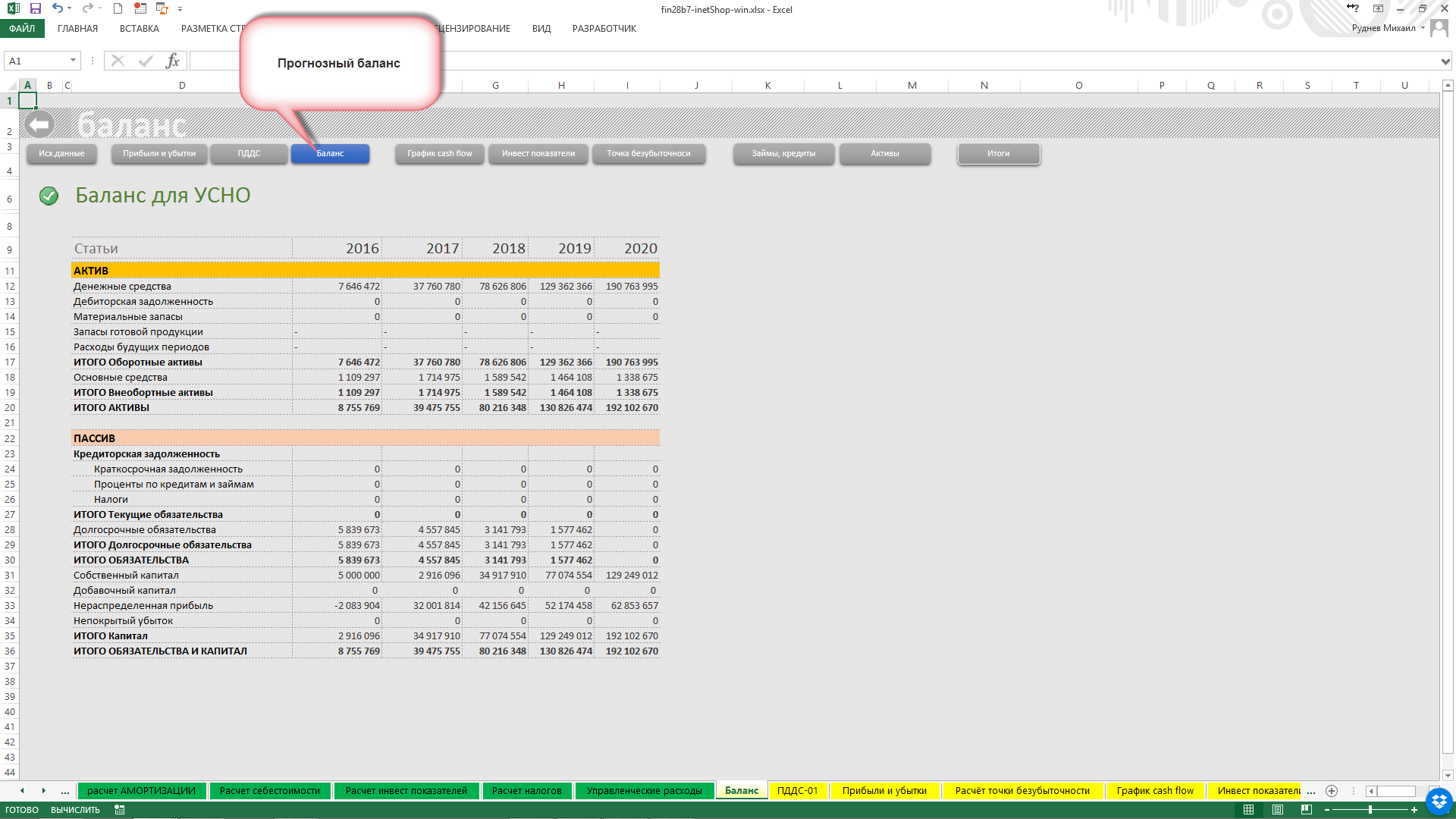Click the orange script-and-window toolbar icon
This screenshot has height=819, width=1456.
click(x=162, y=8)
